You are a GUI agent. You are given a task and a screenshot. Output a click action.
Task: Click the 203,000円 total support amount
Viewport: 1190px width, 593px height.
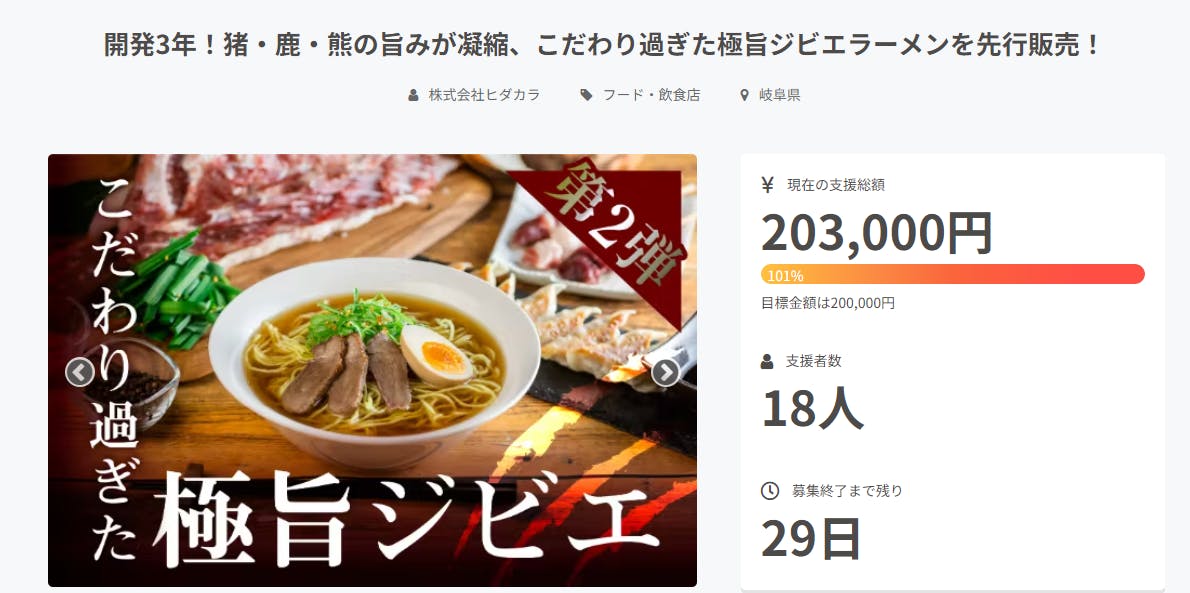877,233
